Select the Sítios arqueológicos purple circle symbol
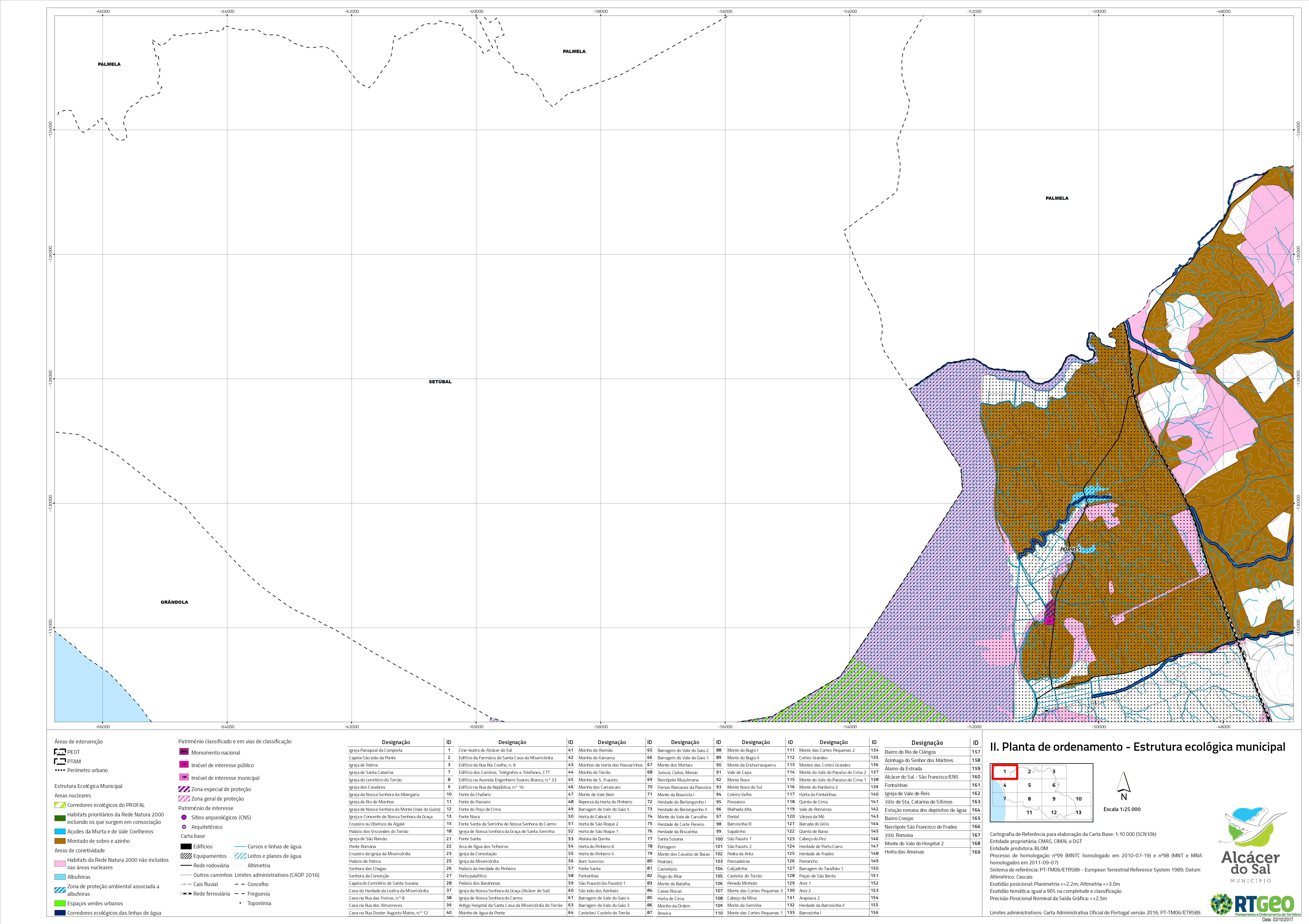The width and height of the screenshot is (1309, 924). [x=184, y=817]
